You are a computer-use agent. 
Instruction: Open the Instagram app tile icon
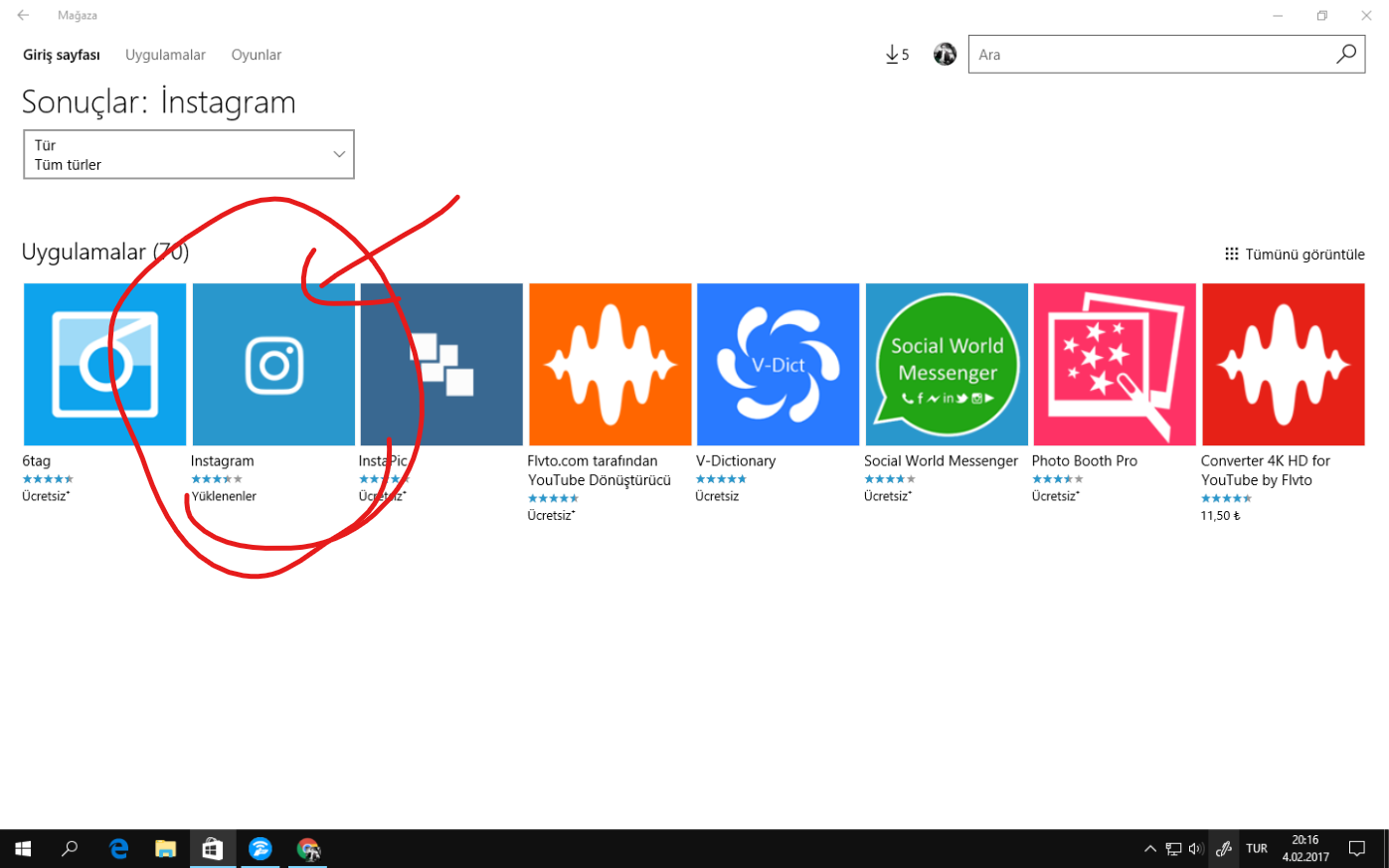273,364
